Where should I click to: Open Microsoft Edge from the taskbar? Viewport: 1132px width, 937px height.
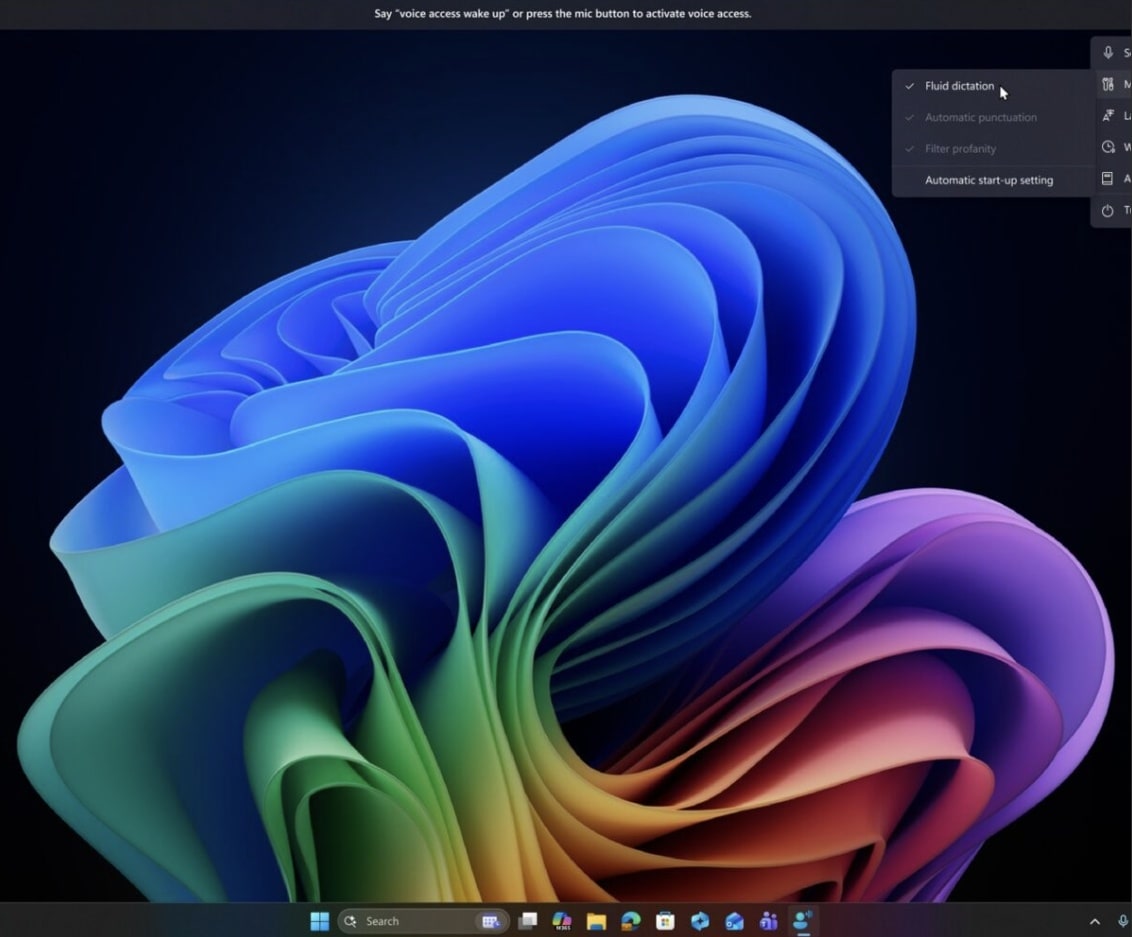(x=630, y=920)
